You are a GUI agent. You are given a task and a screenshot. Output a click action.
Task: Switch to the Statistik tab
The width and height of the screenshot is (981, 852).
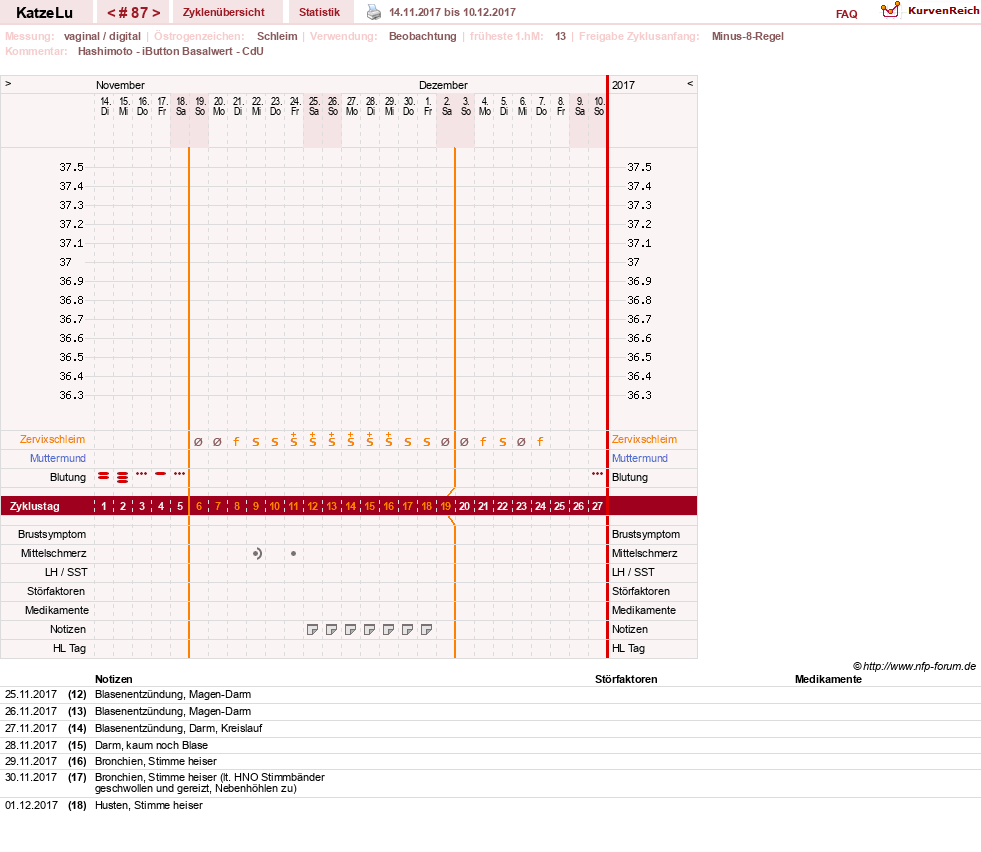pyautogui.click(x=319, y=12)
